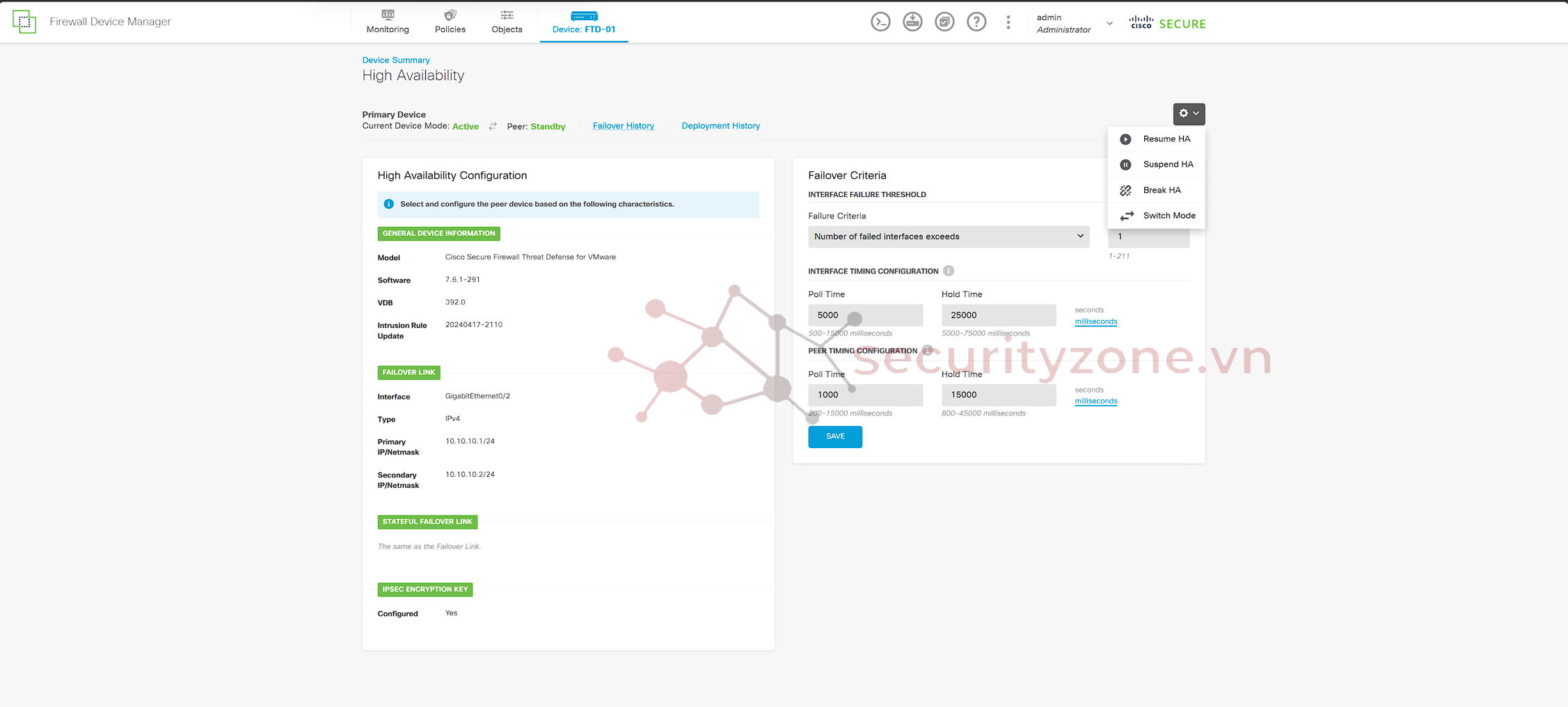Save the failover criteria settings

834,436
